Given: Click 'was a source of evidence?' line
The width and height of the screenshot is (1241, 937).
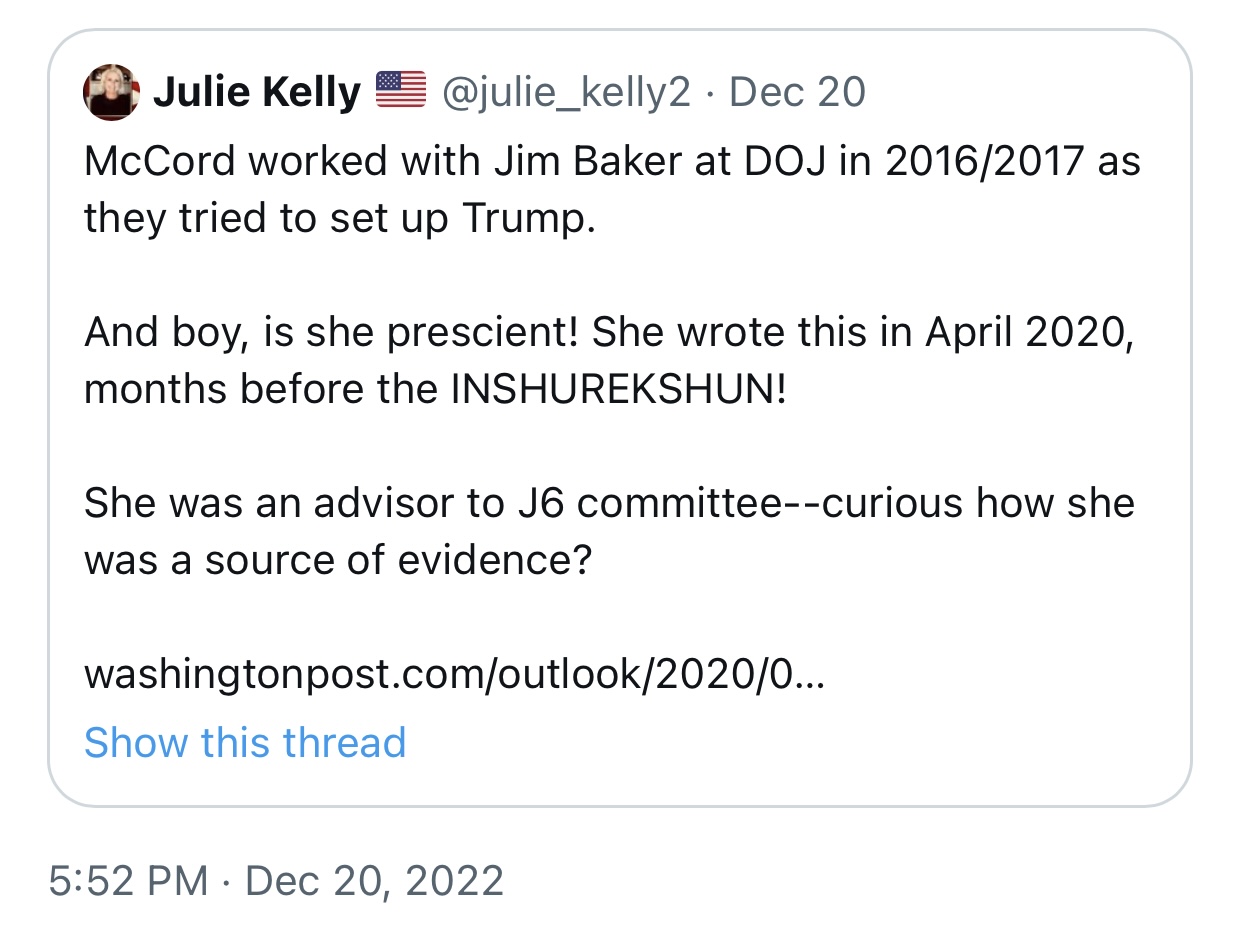Looking at the screenshot, I should point(338,560).
